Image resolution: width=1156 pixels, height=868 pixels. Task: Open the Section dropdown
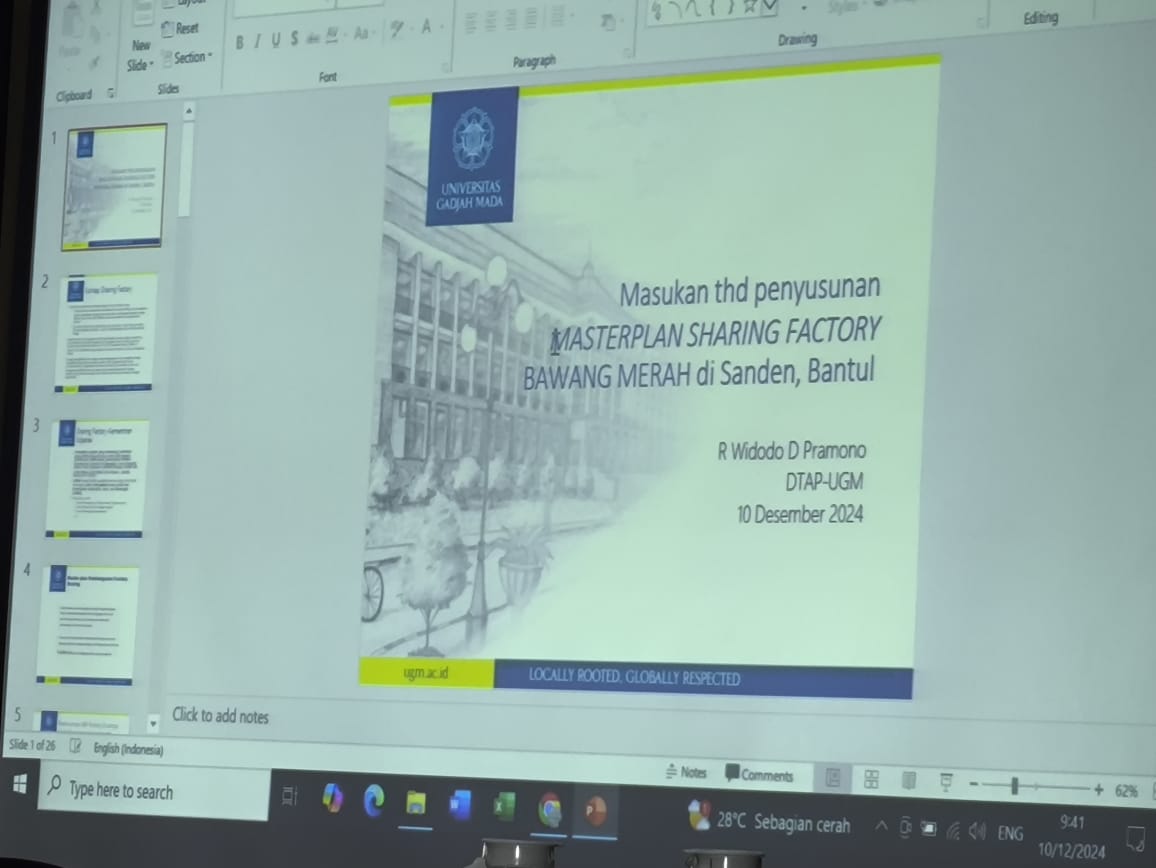point(187,58)
